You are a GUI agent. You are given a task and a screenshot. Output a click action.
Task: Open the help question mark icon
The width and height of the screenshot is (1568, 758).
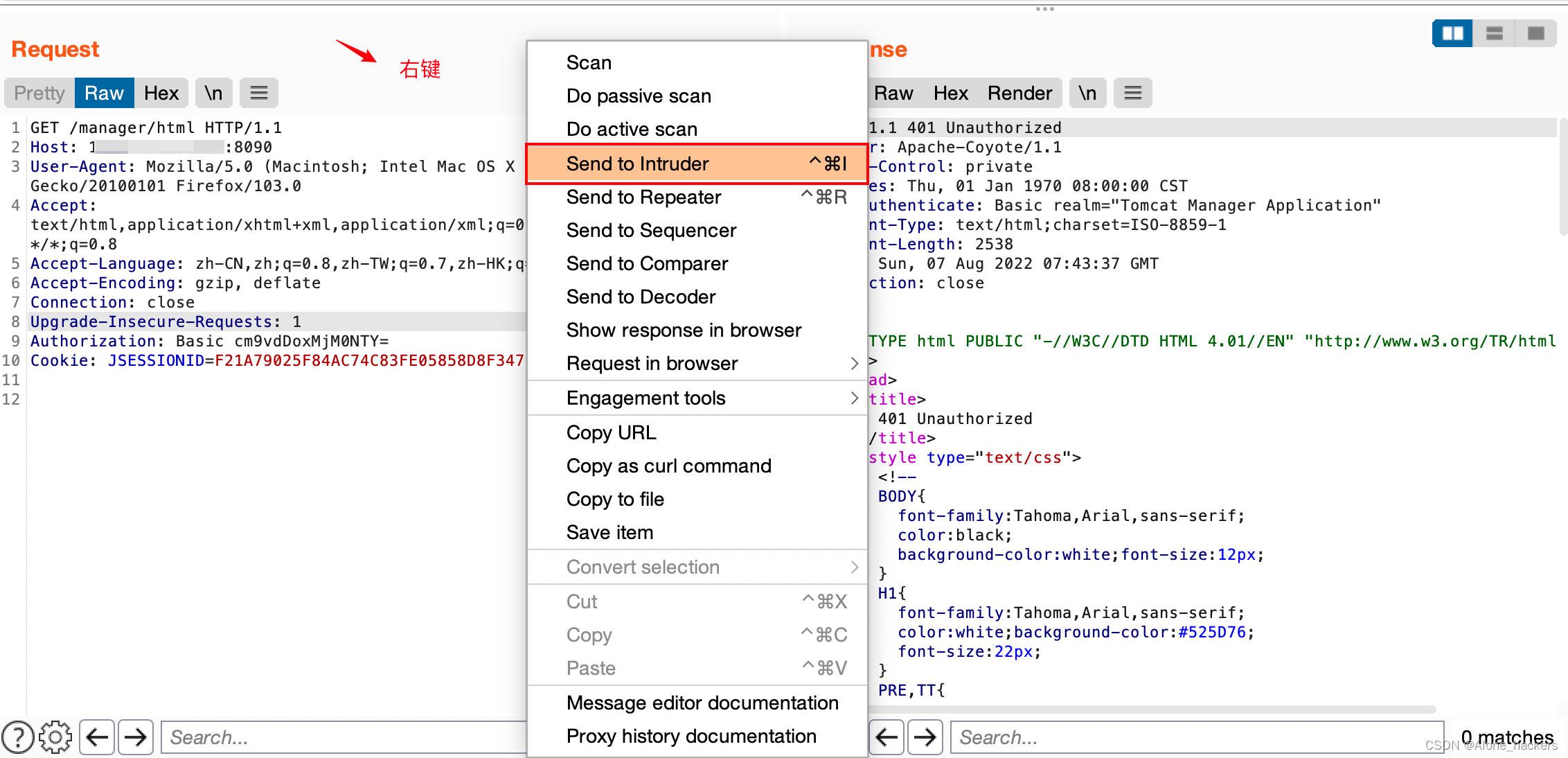point(18,737)
